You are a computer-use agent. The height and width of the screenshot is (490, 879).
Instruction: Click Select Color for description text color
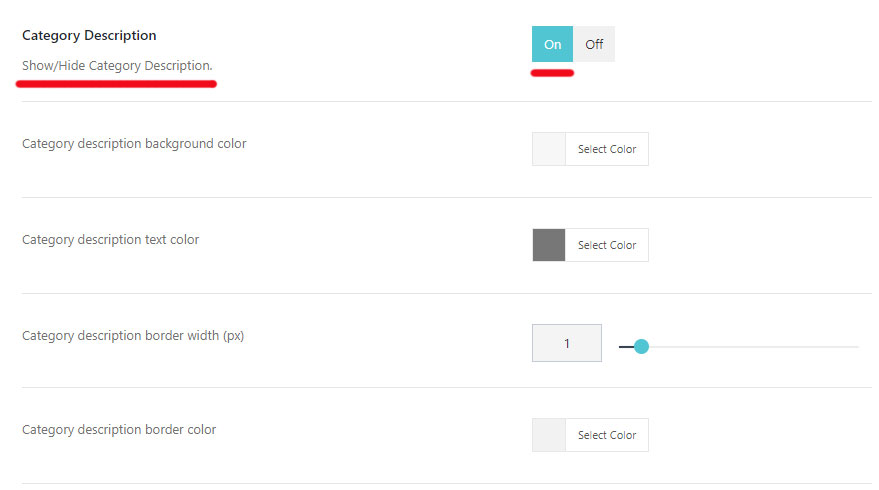point(607,245)
